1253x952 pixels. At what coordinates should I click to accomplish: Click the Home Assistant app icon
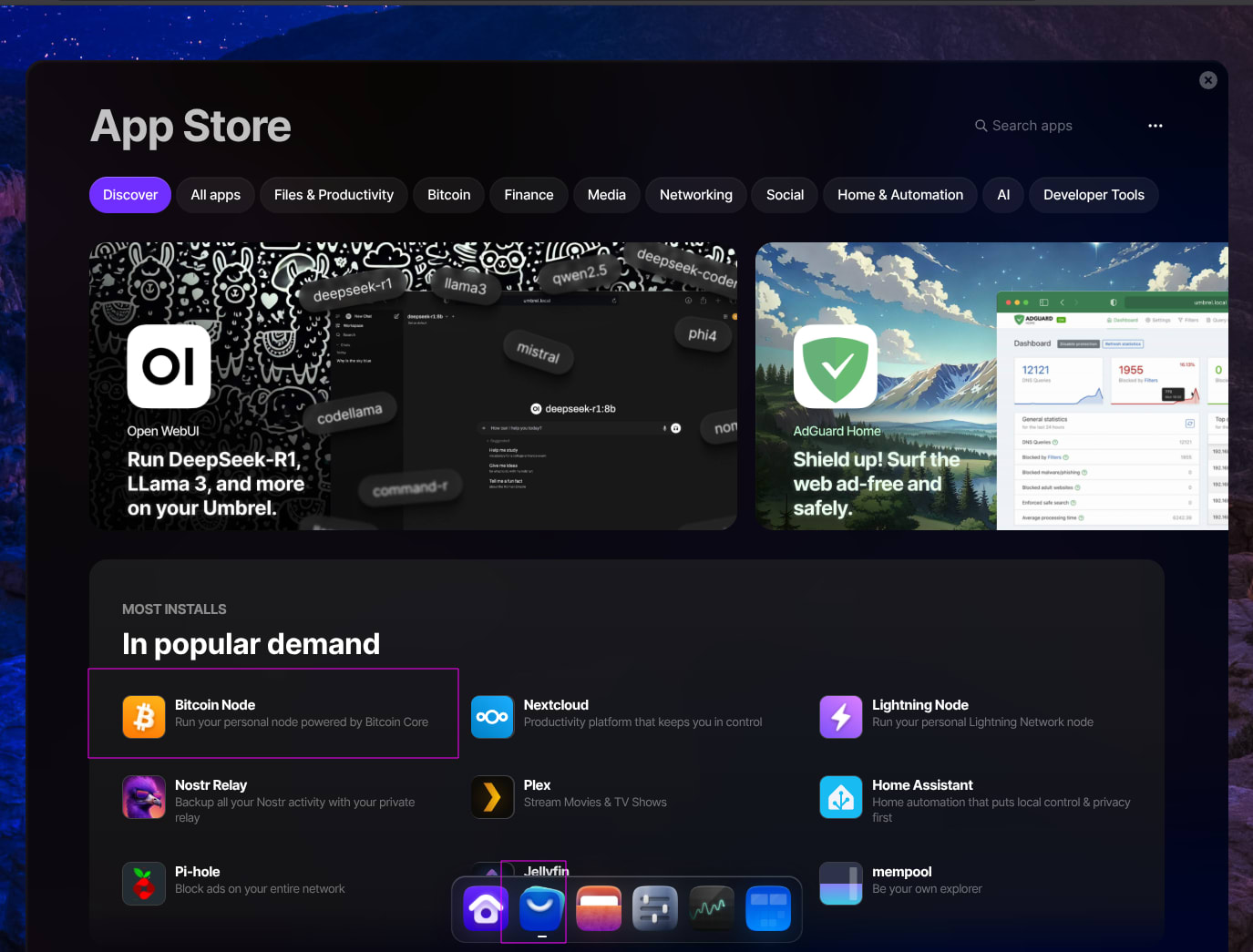(x=841, y=797)
